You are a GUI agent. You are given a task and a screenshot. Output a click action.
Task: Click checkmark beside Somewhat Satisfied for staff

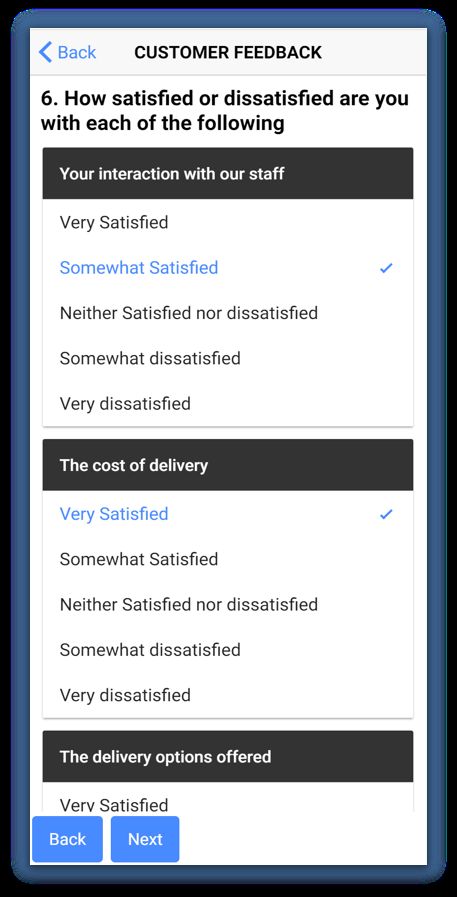coord(387,267)
